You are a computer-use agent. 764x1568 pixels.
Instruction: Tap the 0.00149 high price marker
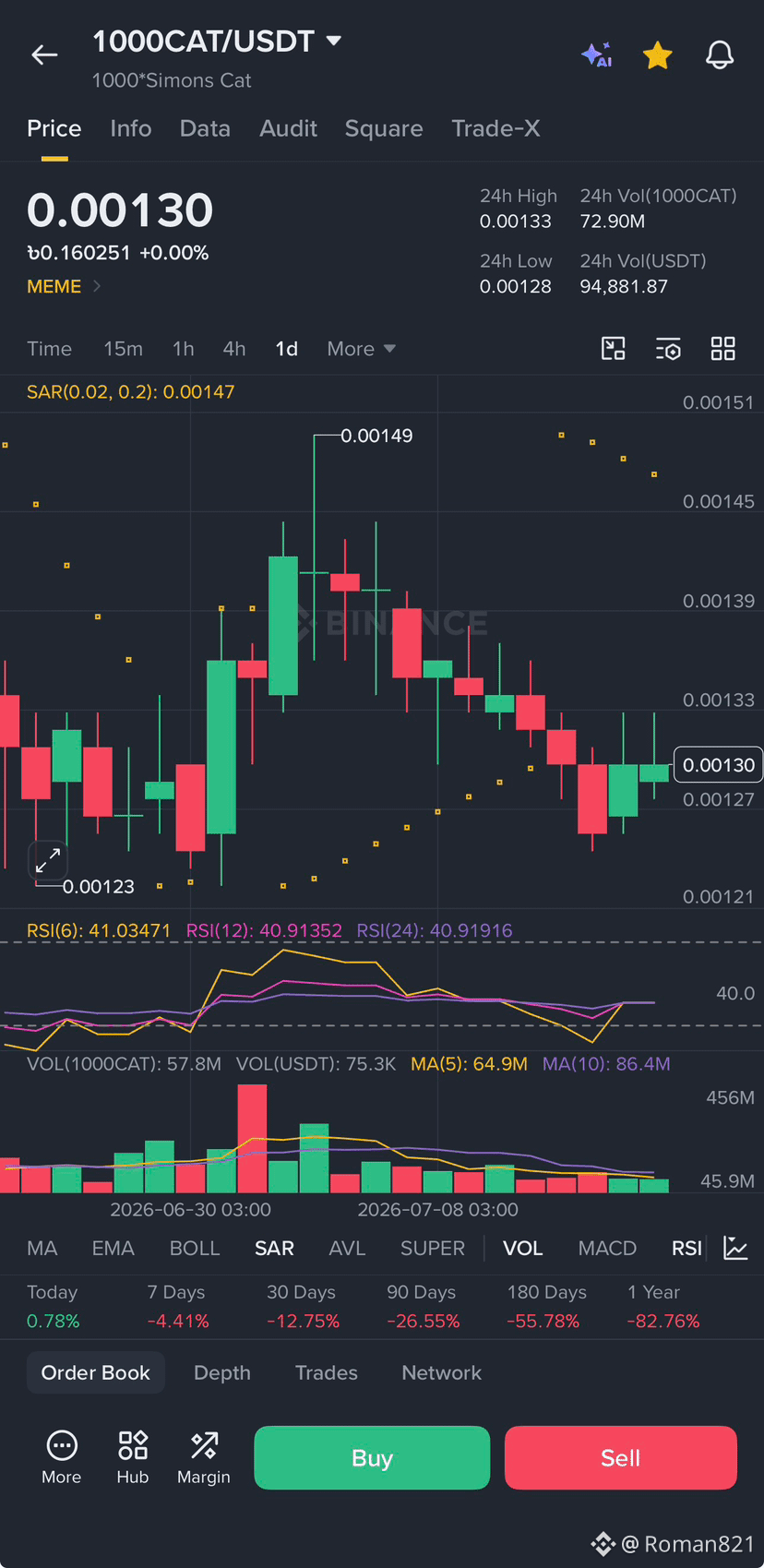[376, 436]
